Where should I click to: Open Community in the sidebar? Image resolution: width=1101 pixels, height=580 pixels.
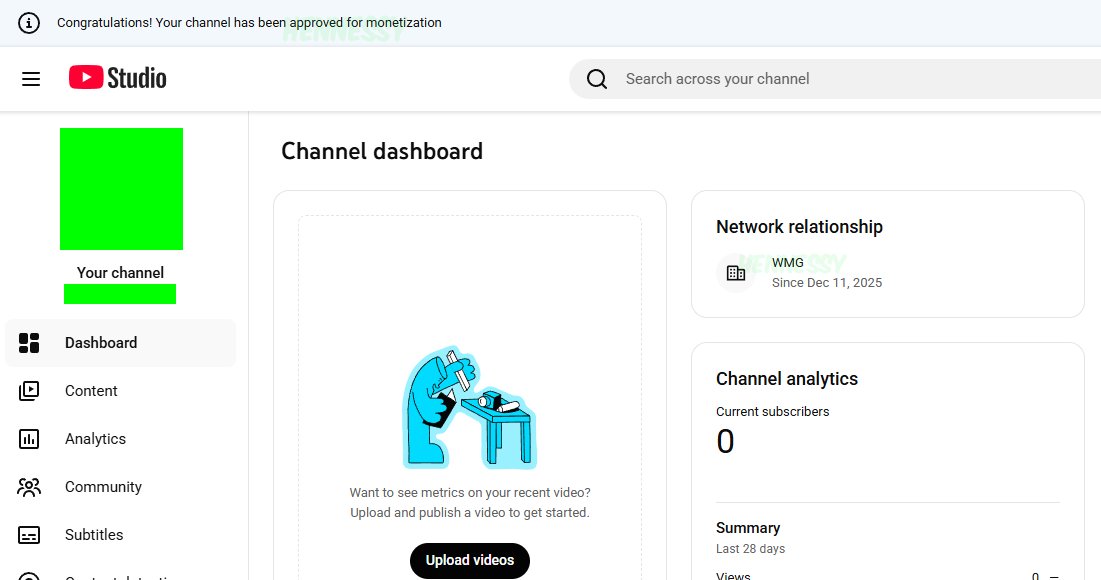121,487
